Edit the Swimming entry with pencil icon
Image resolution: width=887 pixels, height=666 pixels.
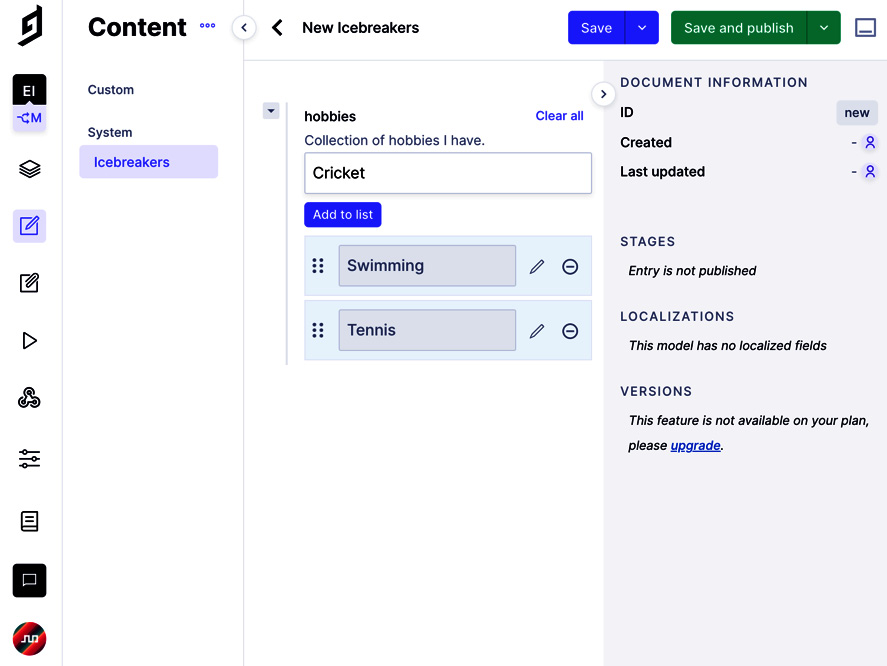(537, 266)
